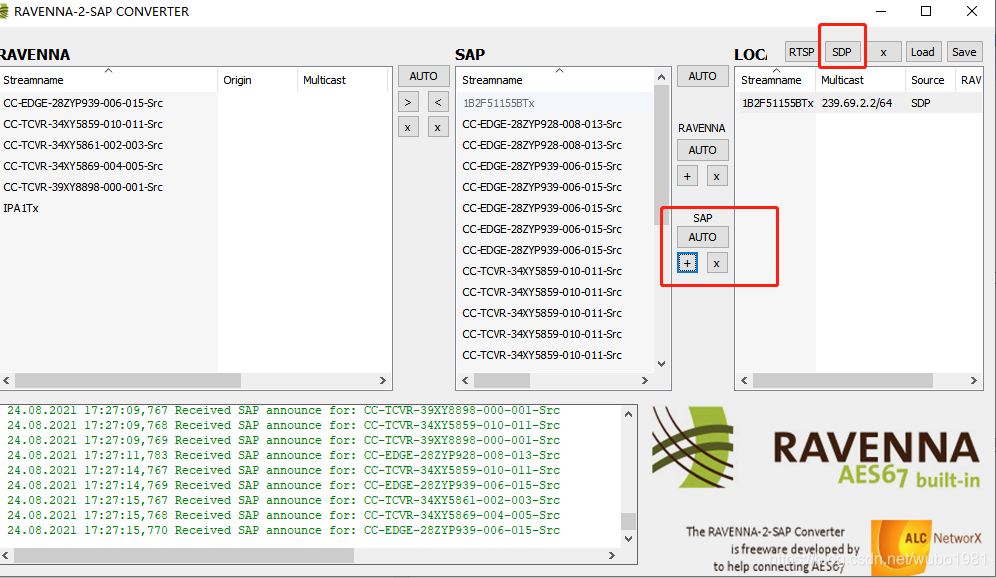The image size is (996, 578).
Task: Select CC-TCVR-34XY5869-004-005-Src stream
Action: (83, 166)
